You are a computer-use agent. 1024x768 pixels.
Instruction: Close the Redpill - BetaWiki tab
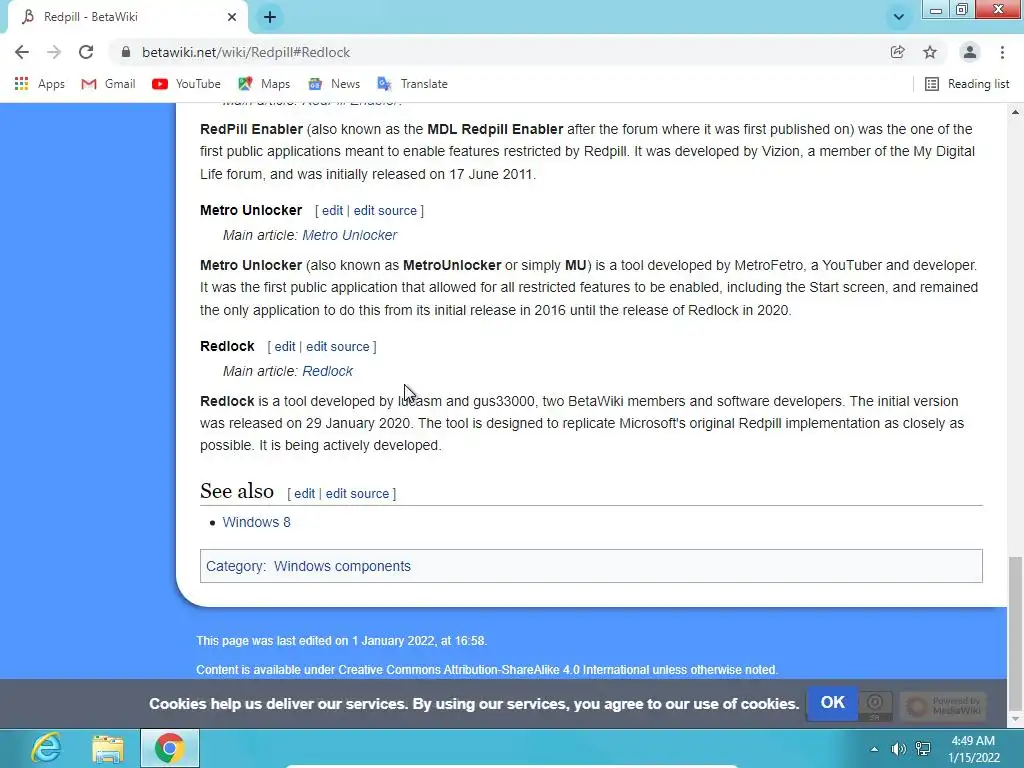tap(232, 17)
